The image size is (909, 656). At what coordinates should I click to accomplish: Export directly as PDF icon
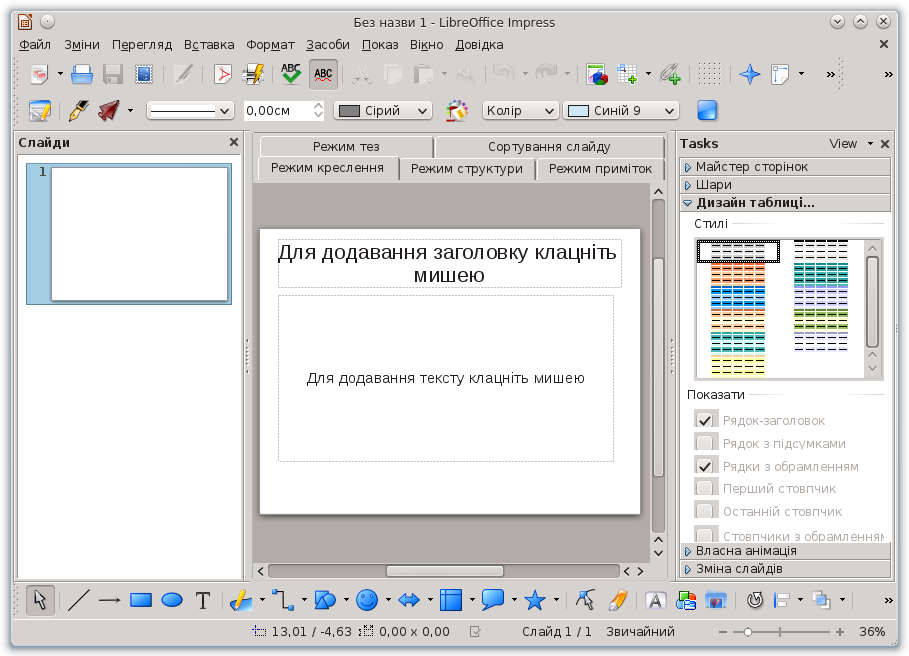click(x=223, y=74)
